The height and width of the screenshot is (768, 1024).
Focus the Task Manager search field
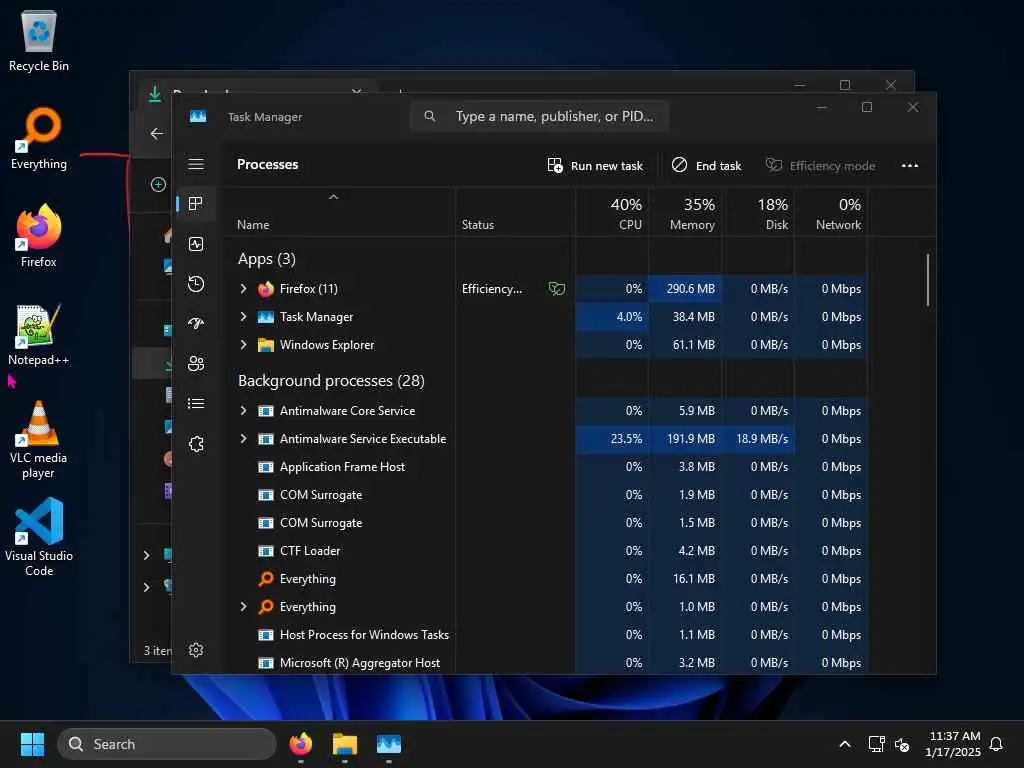click(539, 116)
